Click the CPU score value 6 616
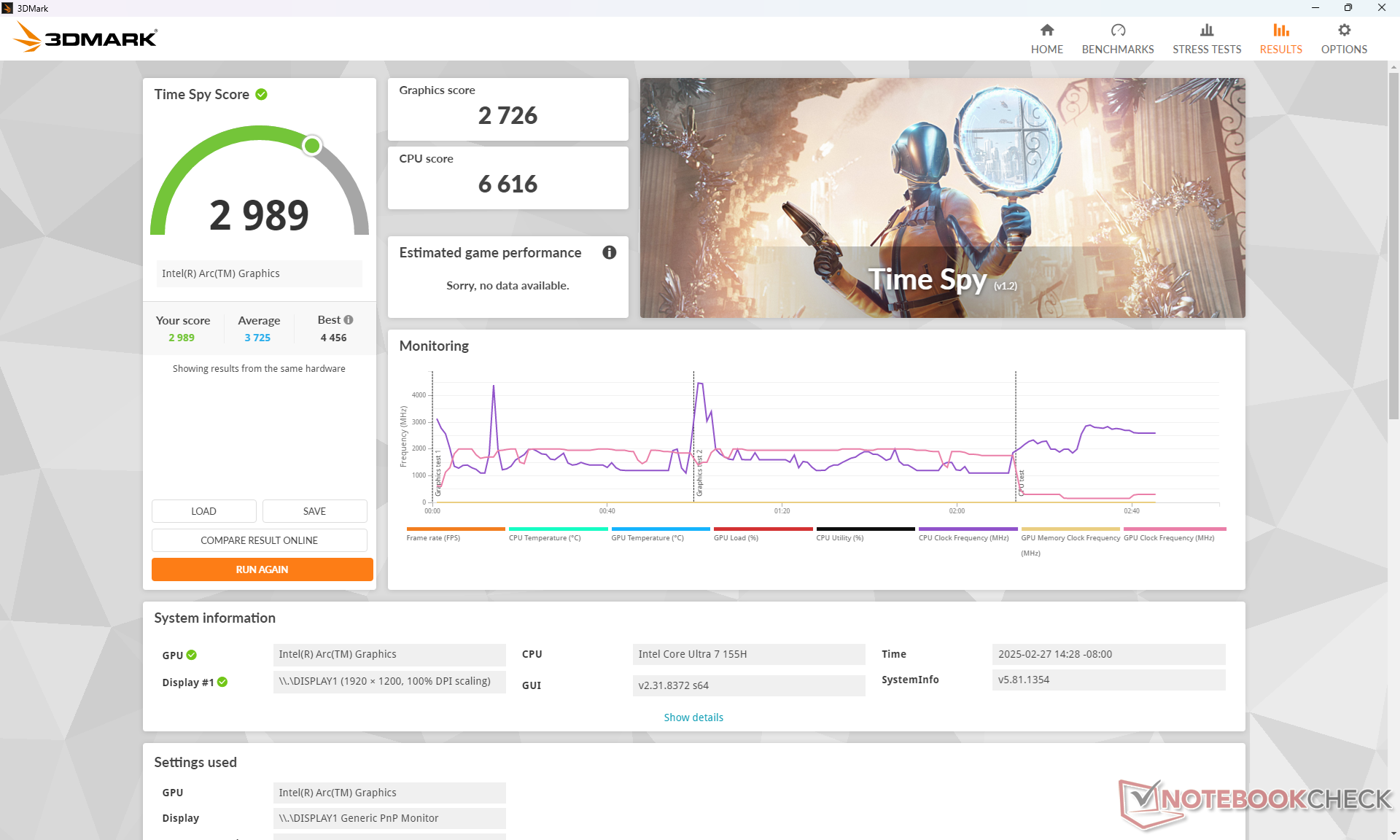Viewport: 1400px width, 840px height. pos(507,184)
